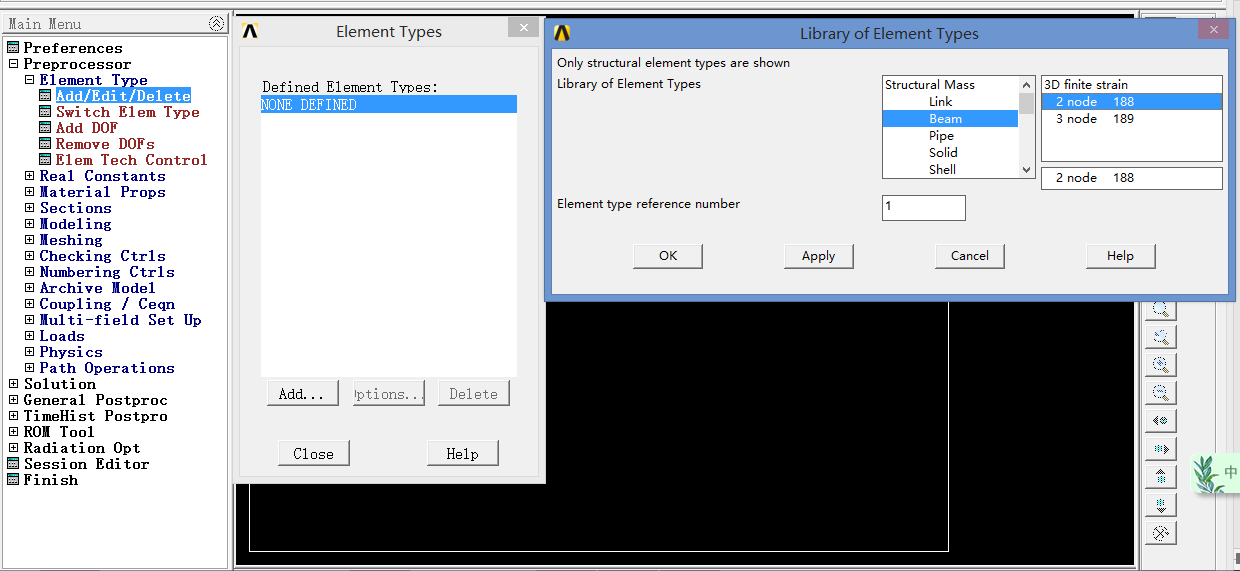Select Coupling / Ceqn tree item
Image resolution: width=1240 pixels, height=571 pixels.
[107, 304]
